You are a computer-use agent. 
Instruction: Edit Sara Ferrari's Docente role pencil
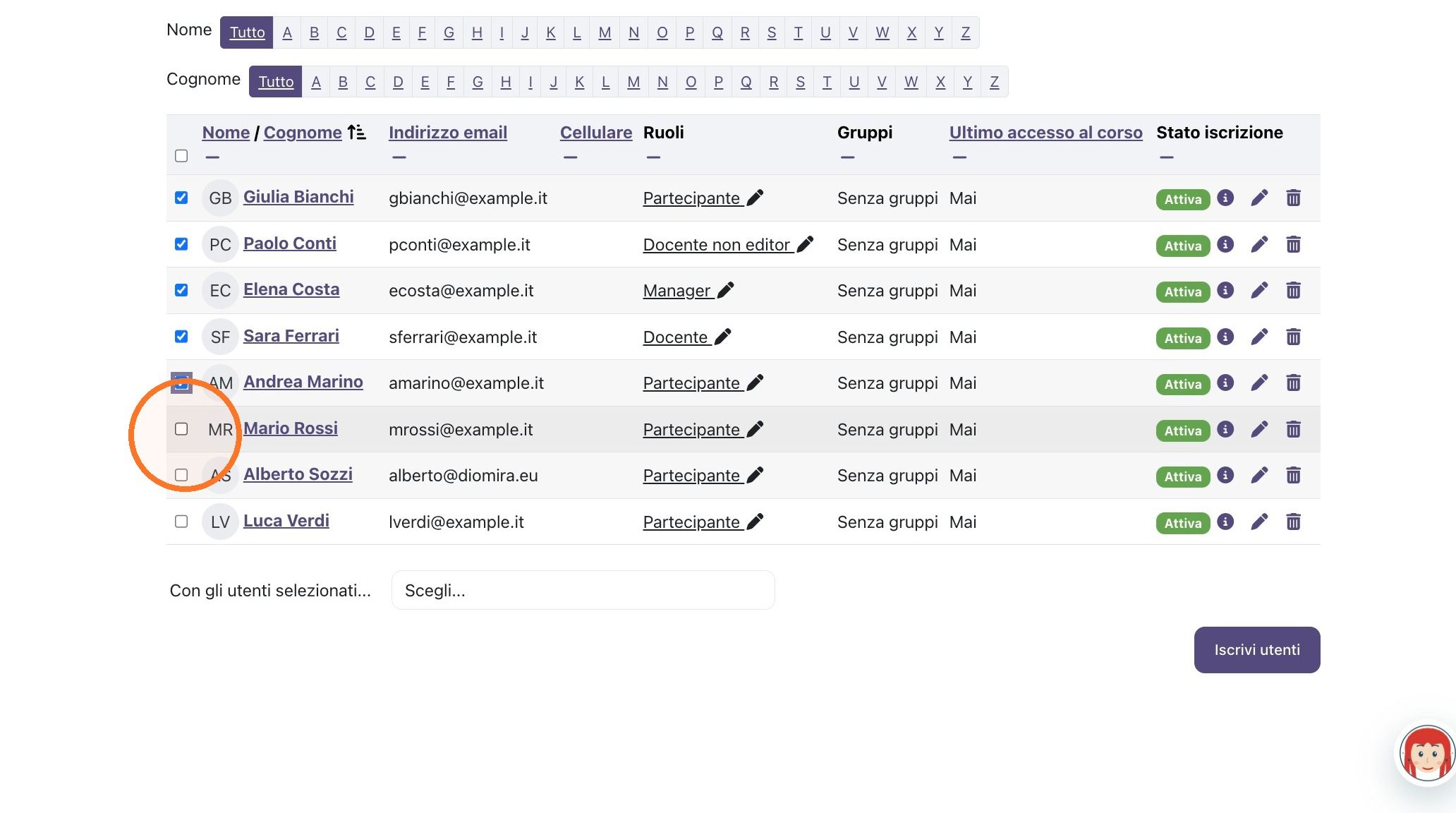(x=722, y=337)
